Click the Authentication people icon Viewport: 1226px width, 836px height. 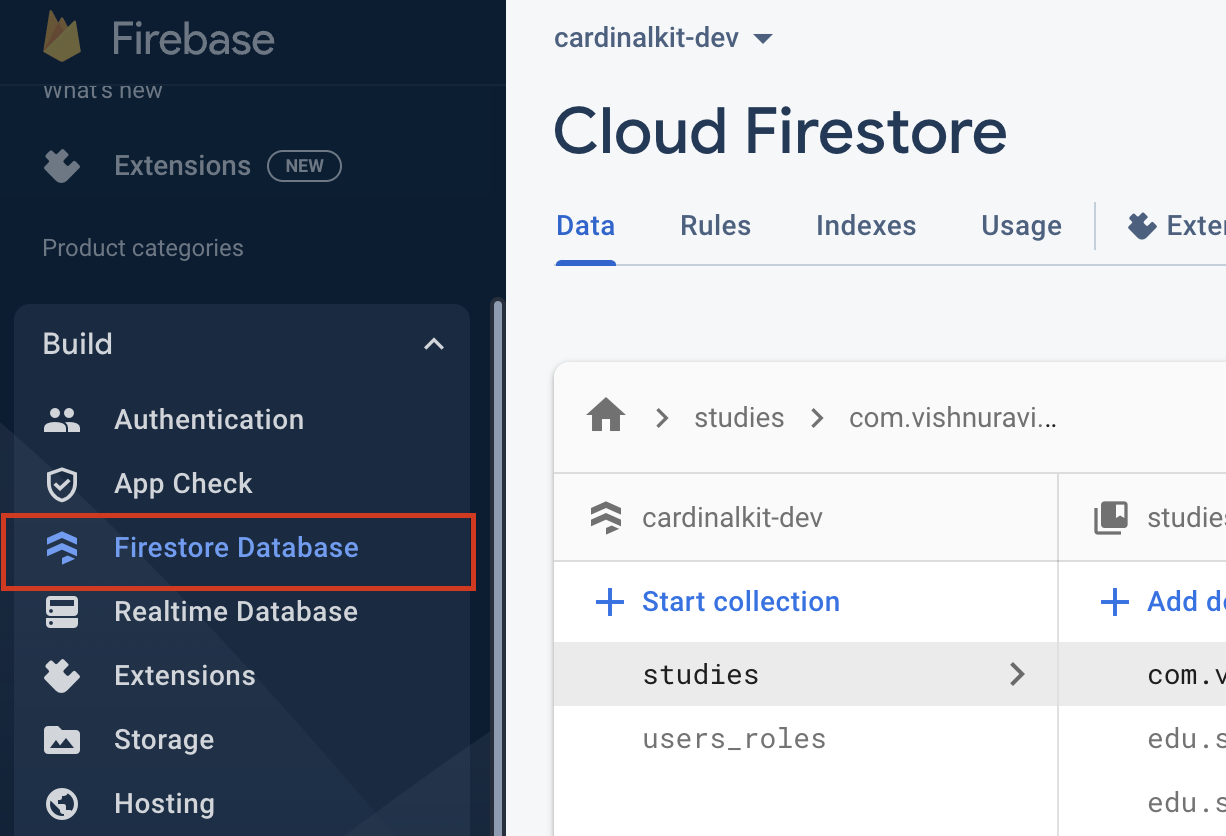[x=62, y=420]
